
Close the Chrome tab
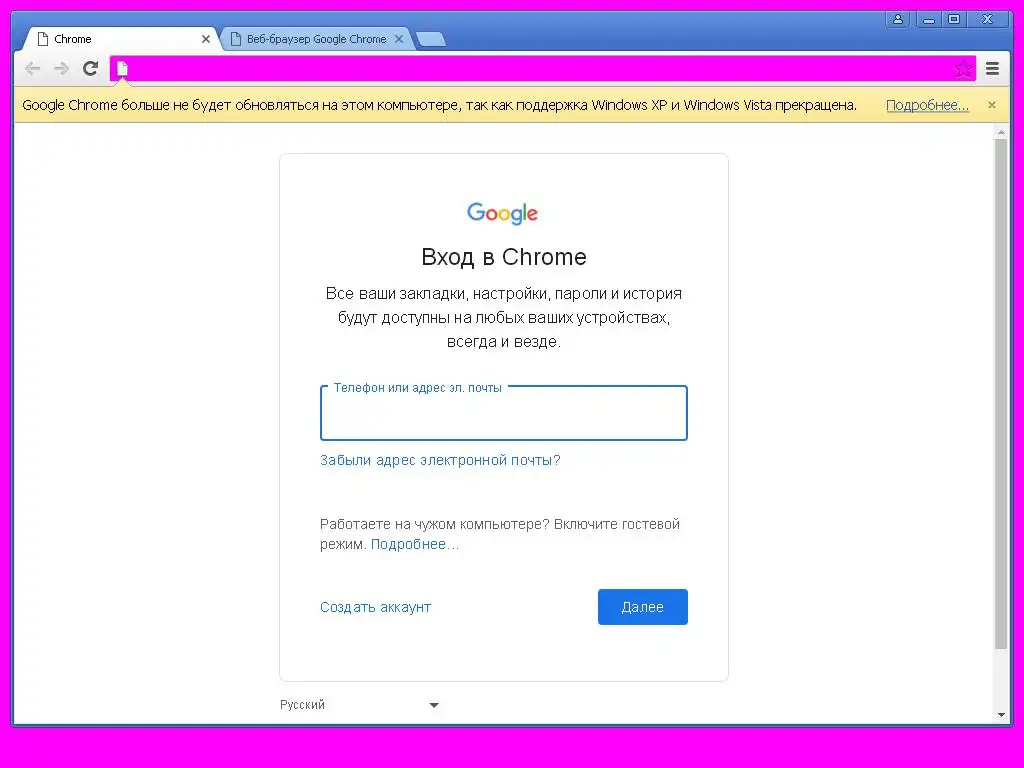coord(206,39)
